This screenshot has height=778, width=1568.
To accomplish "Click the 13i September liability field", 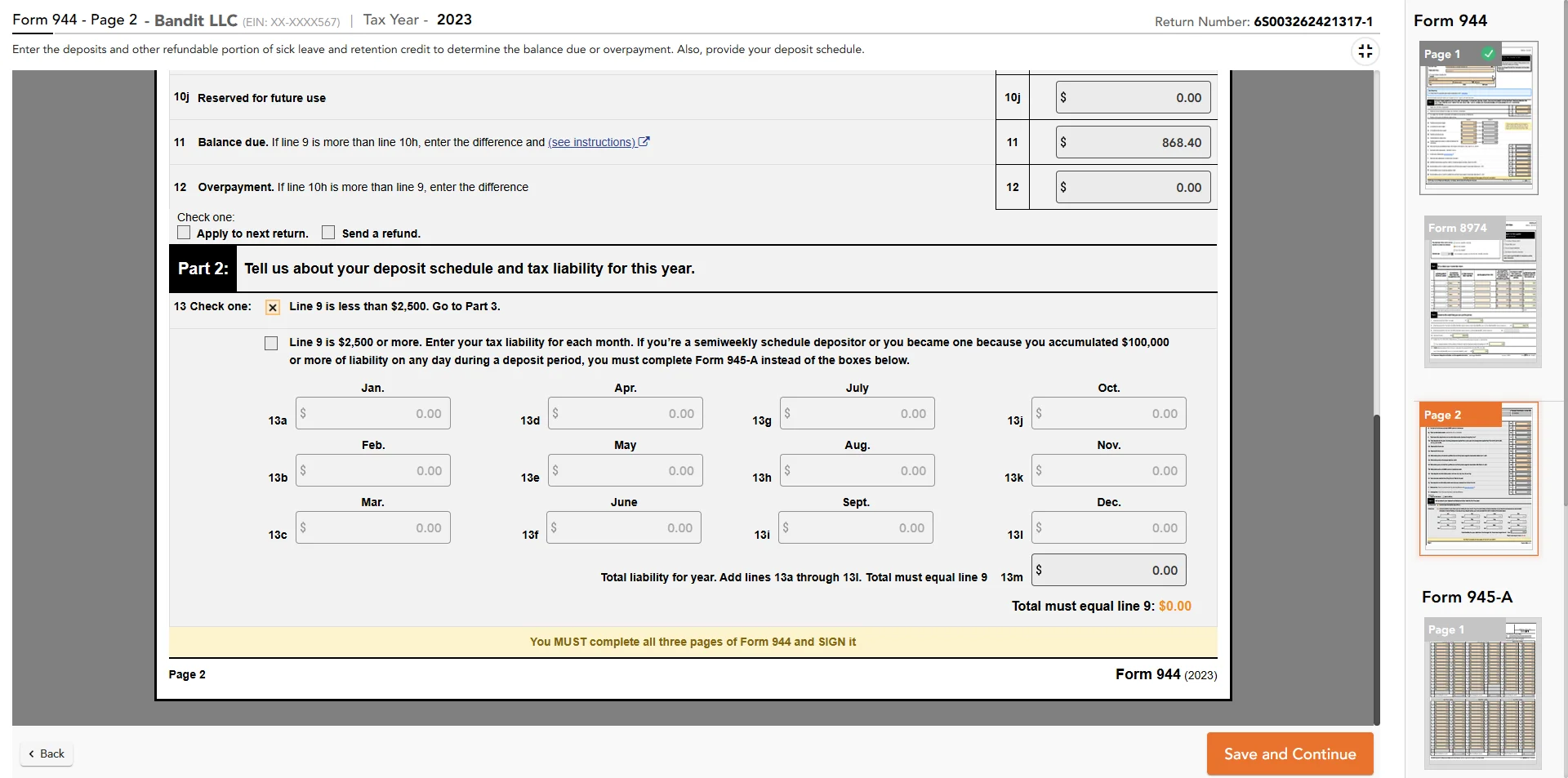I will point(856,527).
